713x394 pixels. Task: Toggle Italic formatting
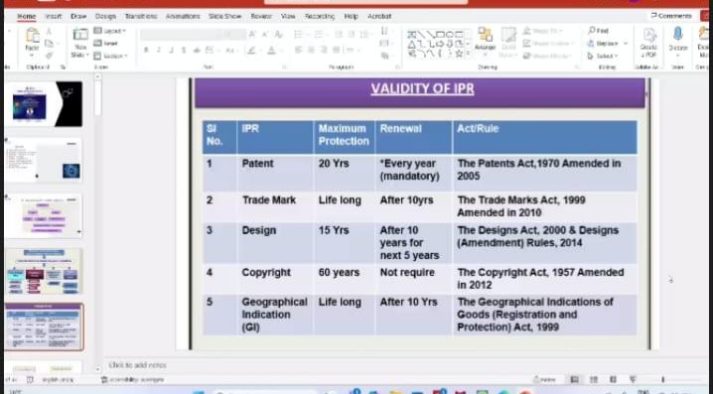[159, 50]
